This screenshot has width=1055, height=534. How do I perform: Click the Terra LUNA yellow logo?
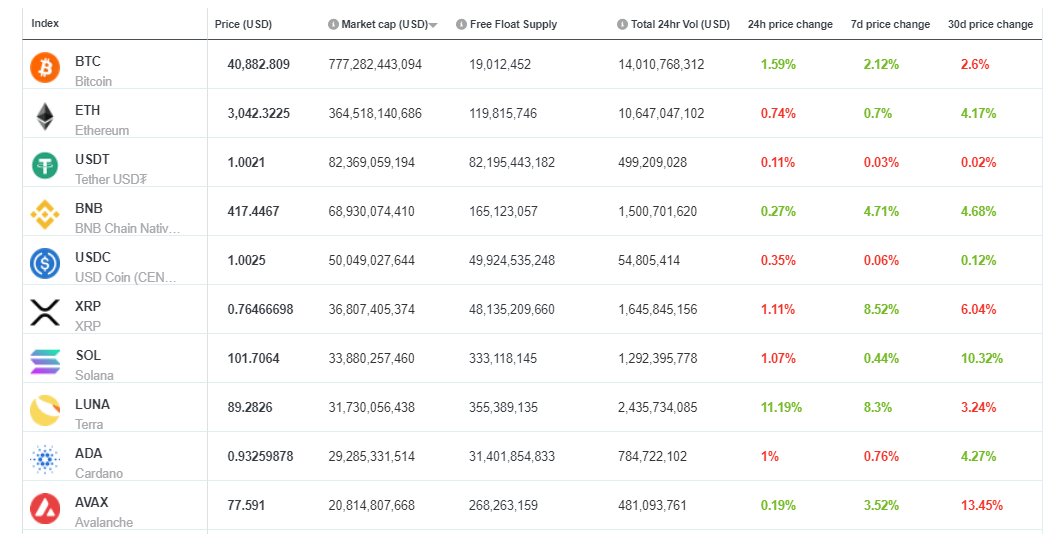45,411
